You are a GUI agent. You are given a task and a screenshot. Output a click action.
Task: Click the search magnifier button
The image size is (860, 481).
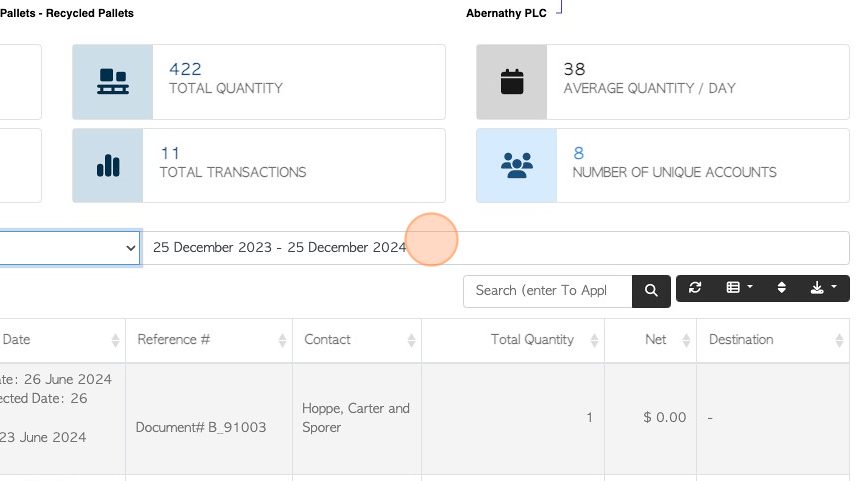click(x=651, y=291)
